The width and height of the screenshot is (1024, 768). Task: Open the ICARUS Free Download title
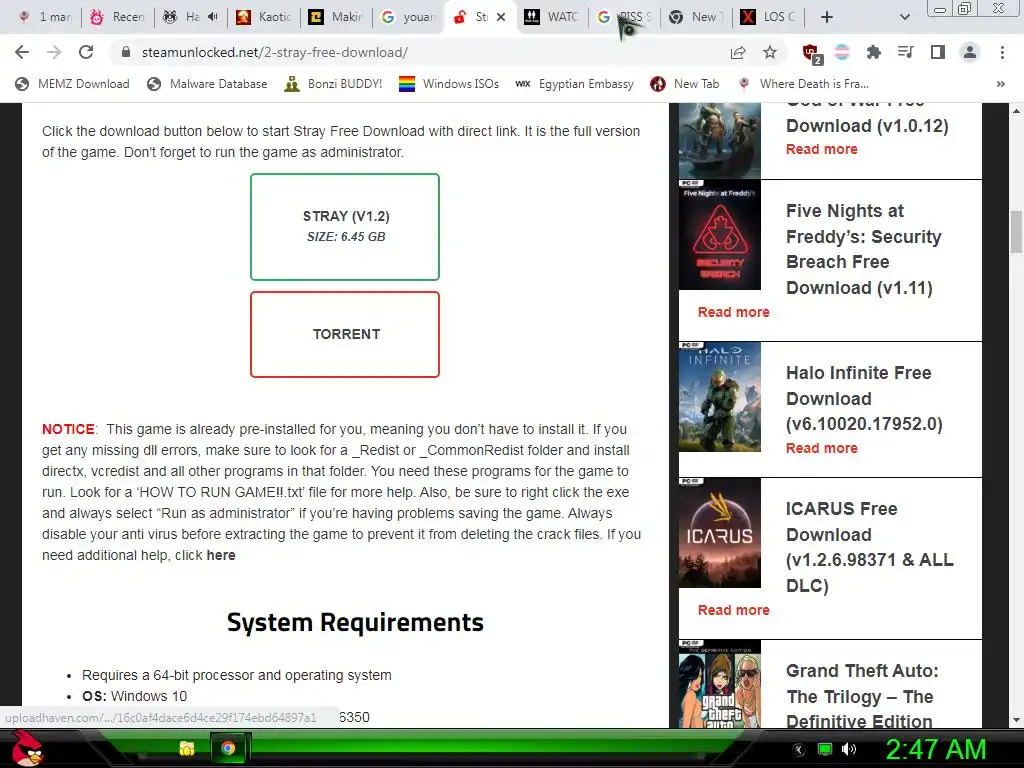(869, 547)
